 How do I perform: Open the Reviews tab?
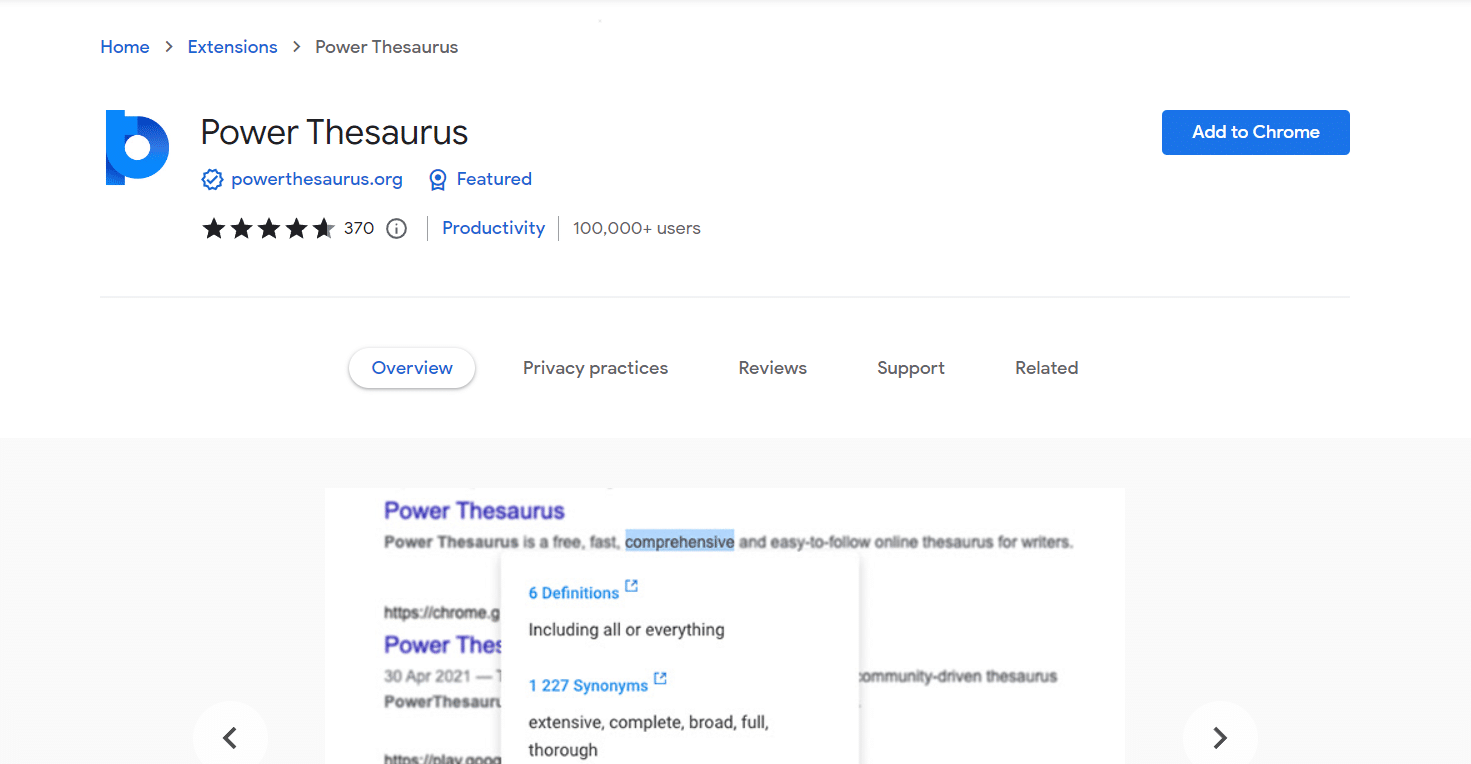pyautogui.click(x=773, y=368)
